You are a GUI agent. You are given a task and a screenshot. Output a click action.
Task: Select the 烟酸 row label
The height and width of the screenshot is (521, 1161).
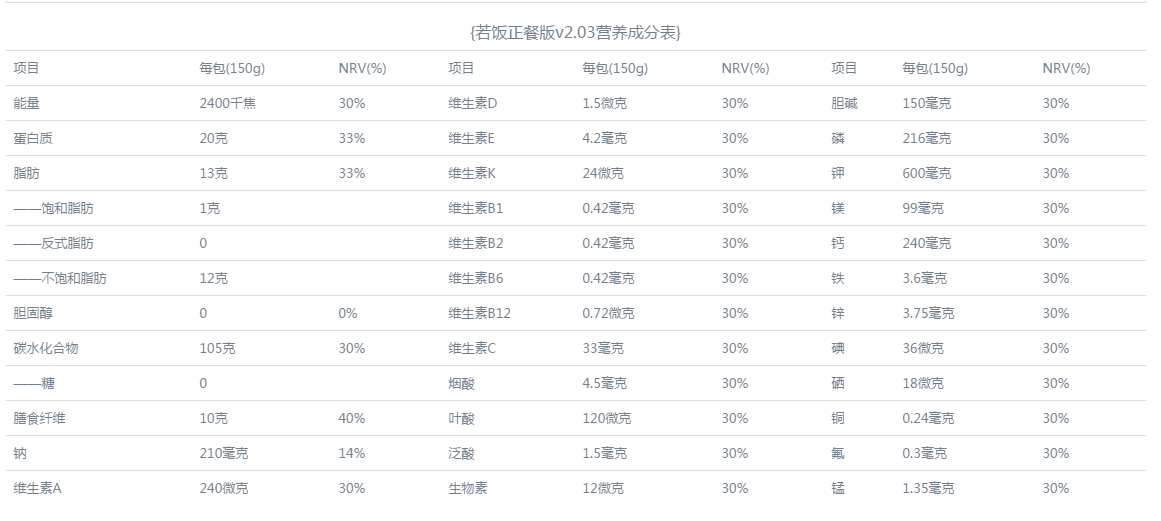(462, 383)
